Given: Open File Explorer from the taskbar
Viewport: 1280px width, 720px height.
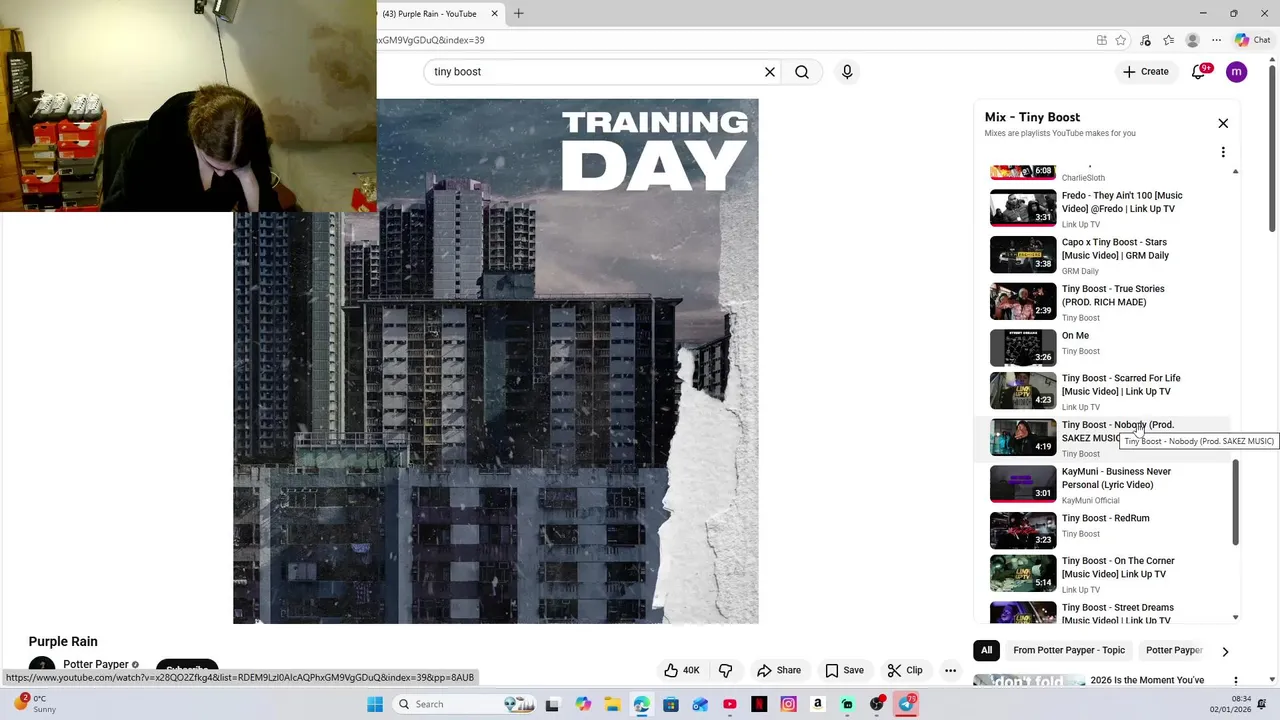Looking at the screenshot, I should pos(612,704).
